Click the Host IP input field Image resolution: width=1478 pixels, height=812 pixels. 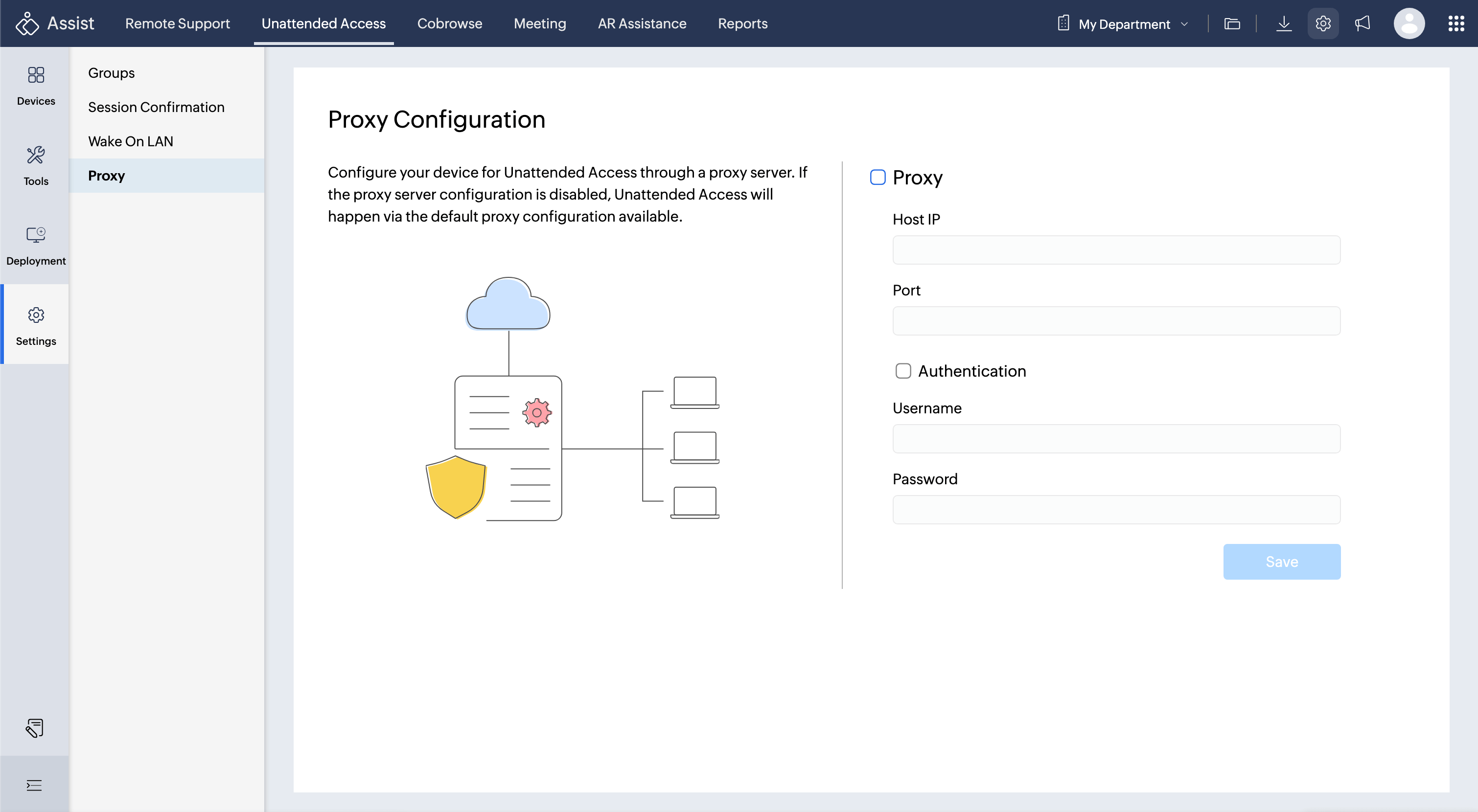point(1116,250)
